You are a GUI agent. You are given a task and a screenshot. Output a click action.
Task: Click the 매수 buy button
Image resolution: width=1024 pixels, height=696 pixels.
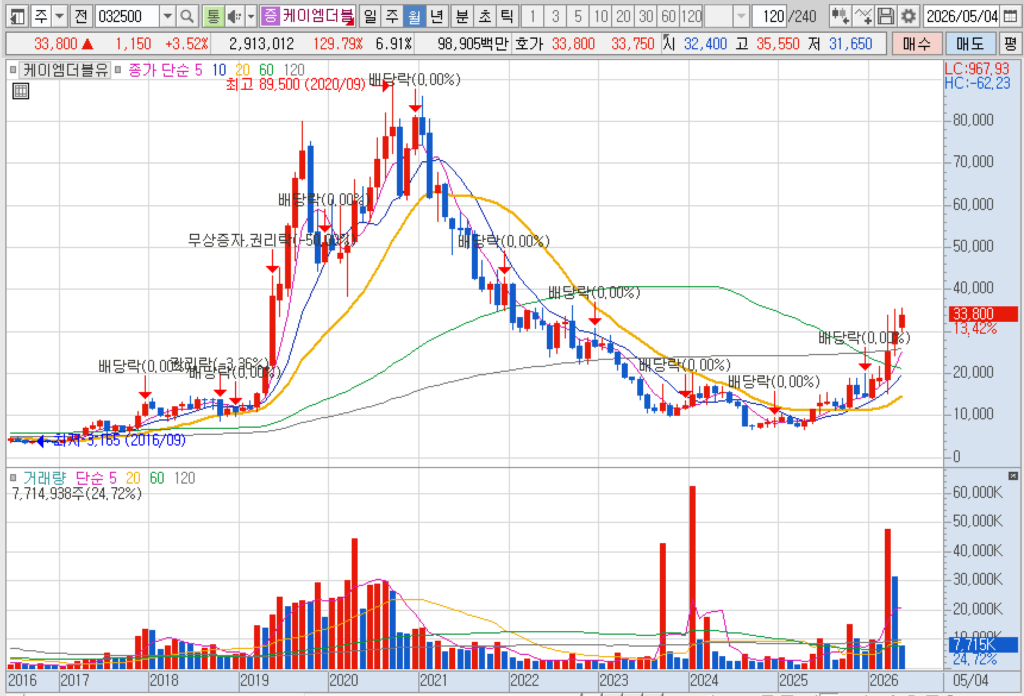coord(916,44)
